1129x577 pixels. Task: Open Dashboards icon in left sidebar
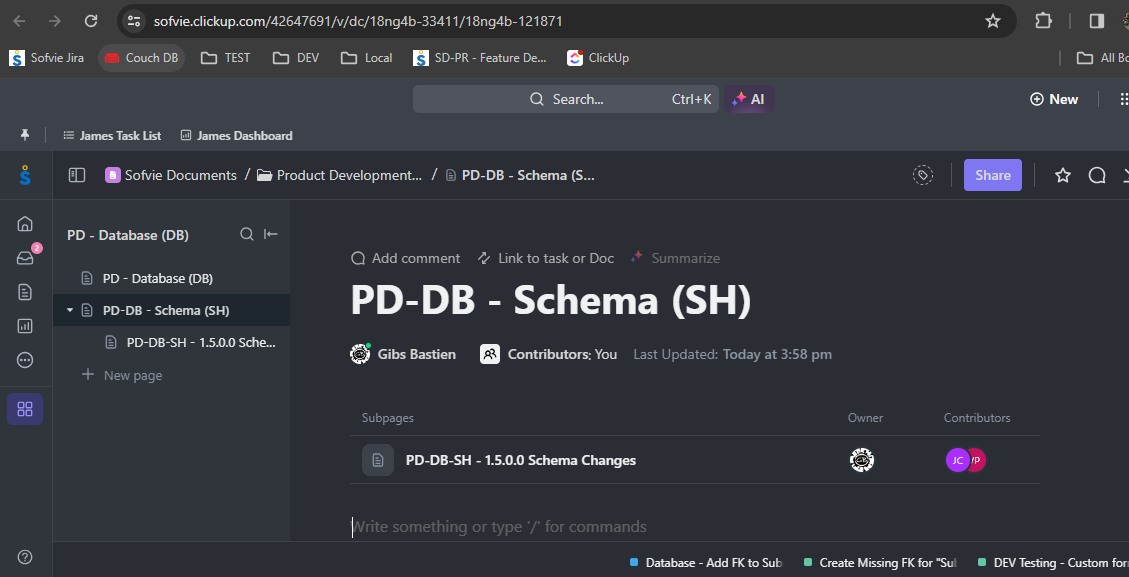[25, 326]
